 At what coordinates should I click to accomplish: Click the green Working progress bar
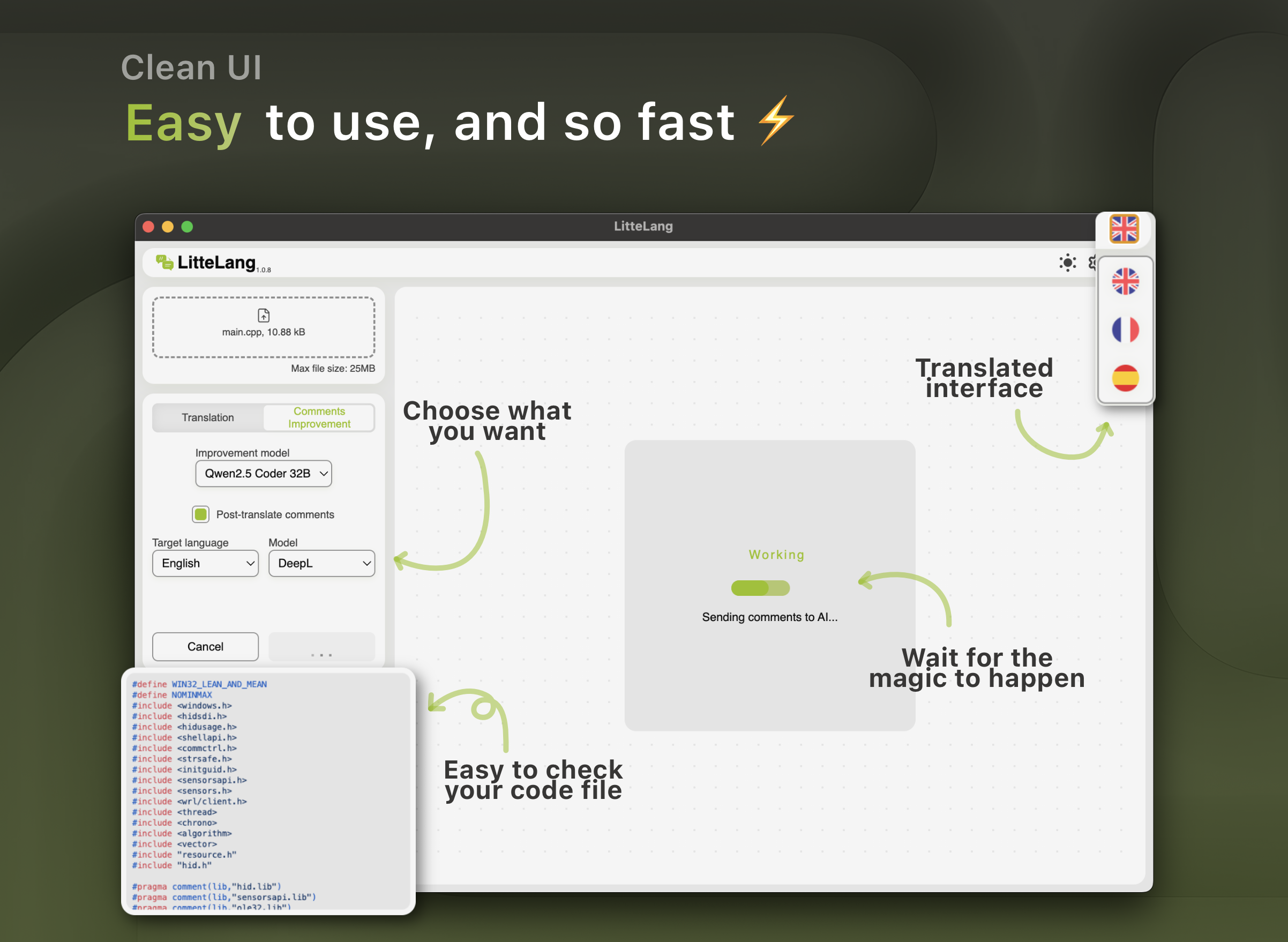click(x=760, y=588)
